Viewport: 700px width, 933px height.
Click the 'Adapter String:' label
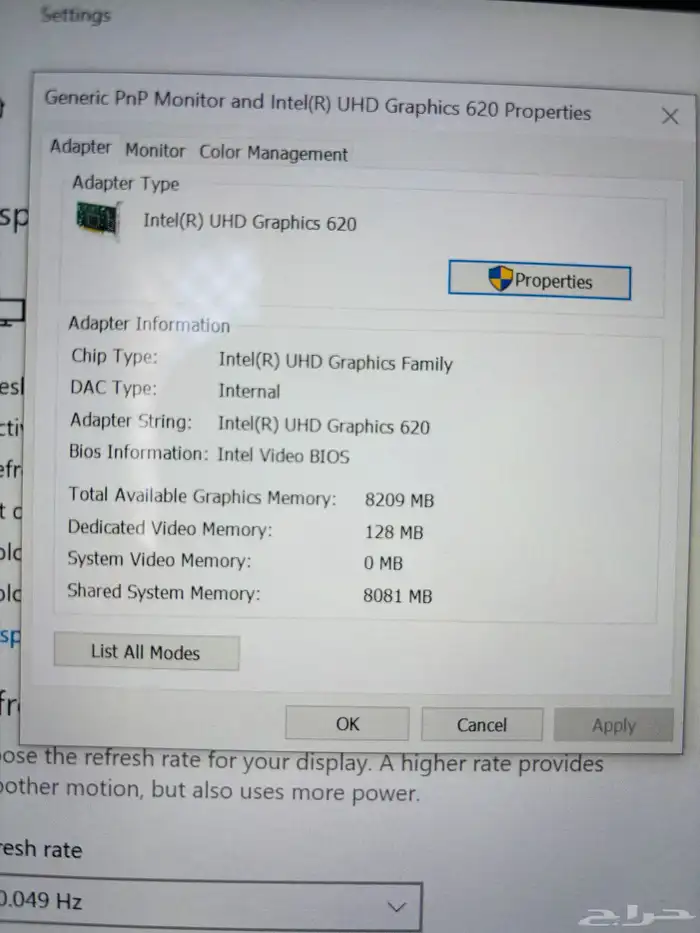click(131, 421)
